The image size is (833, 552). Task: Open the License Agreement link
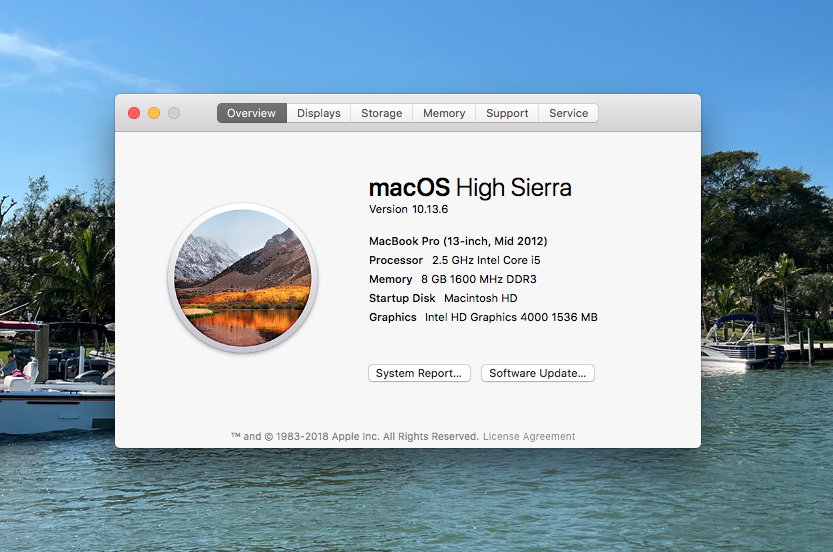(529, 436)
